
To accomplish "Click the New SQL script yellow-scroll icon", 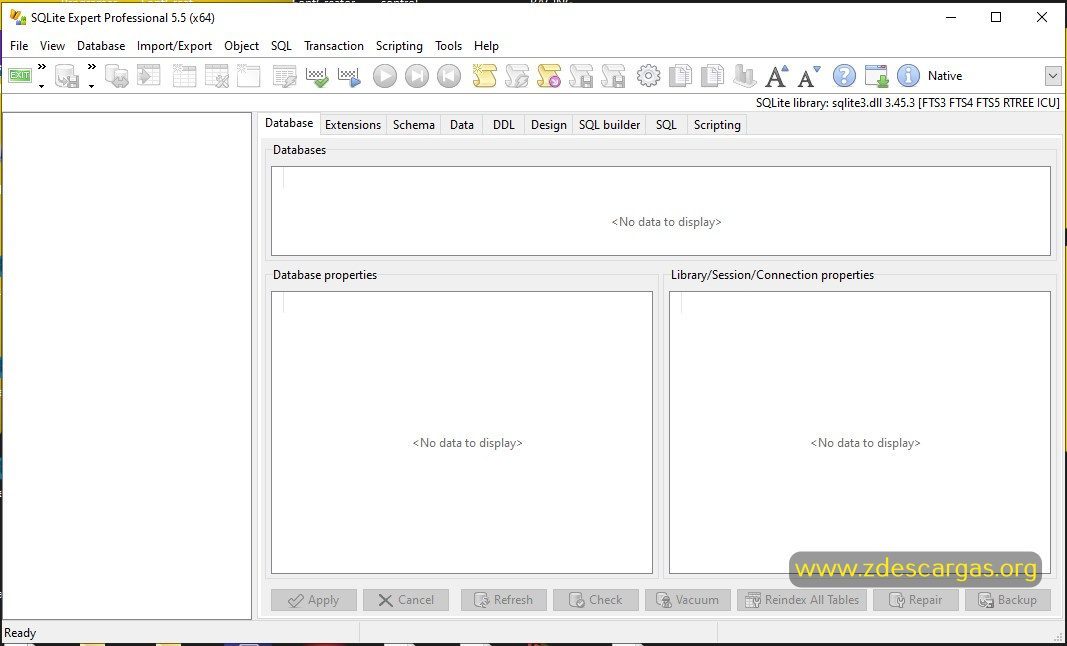I will (485, 76).
